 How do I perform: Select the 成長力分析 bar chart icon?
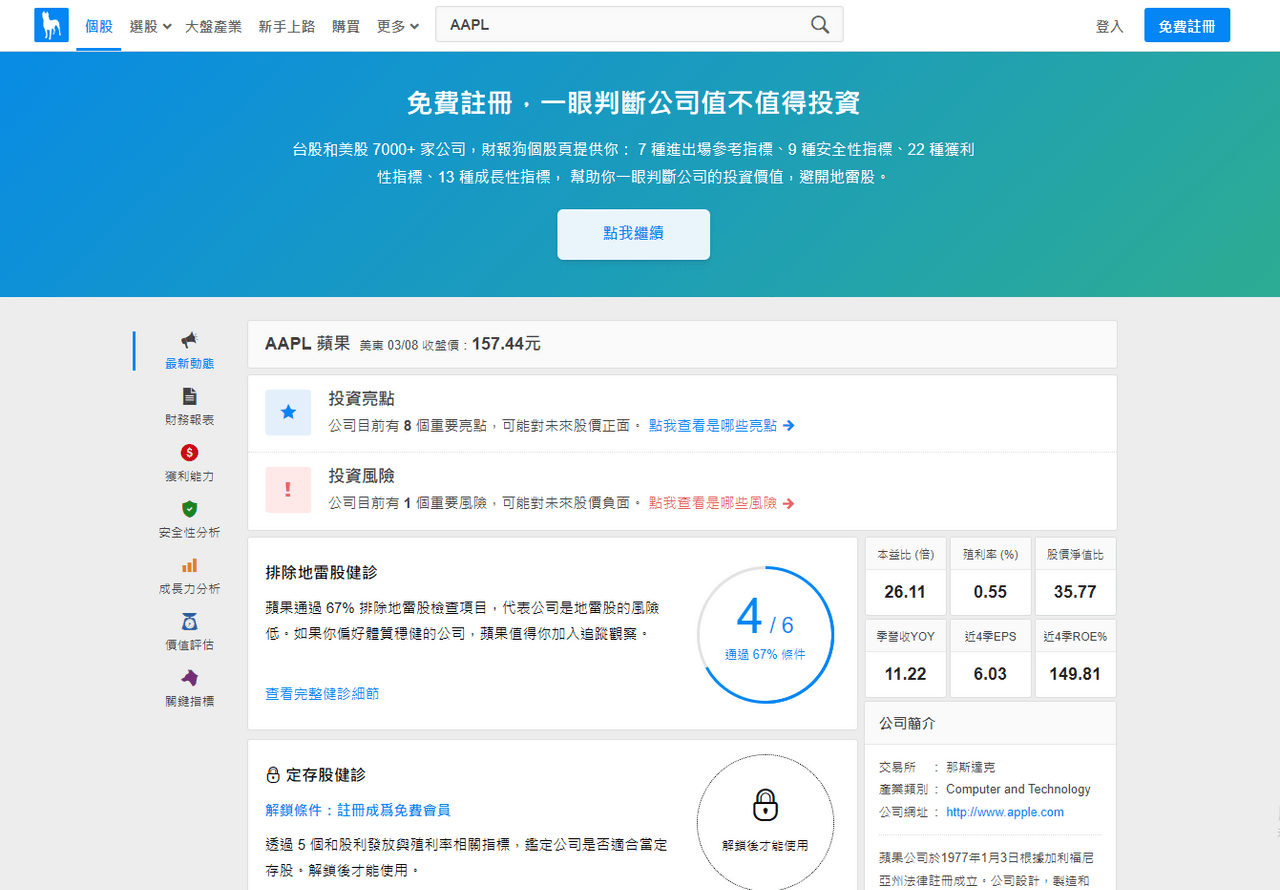pos(188,567)
